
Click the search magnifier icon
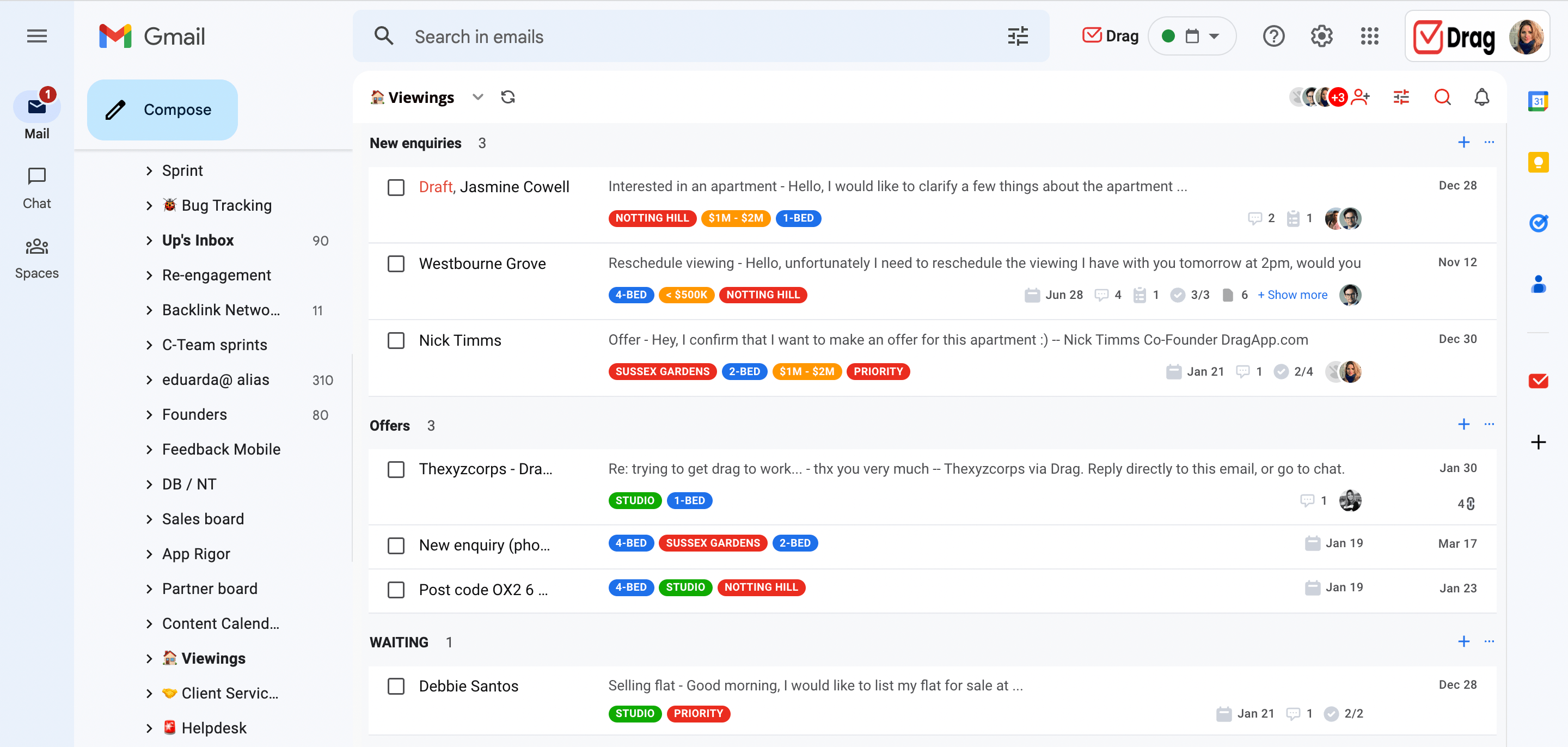click(x=383, y=36)
